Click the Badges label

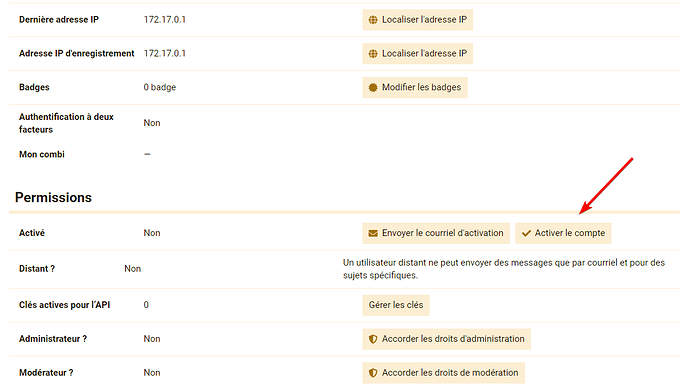[34, 88]
